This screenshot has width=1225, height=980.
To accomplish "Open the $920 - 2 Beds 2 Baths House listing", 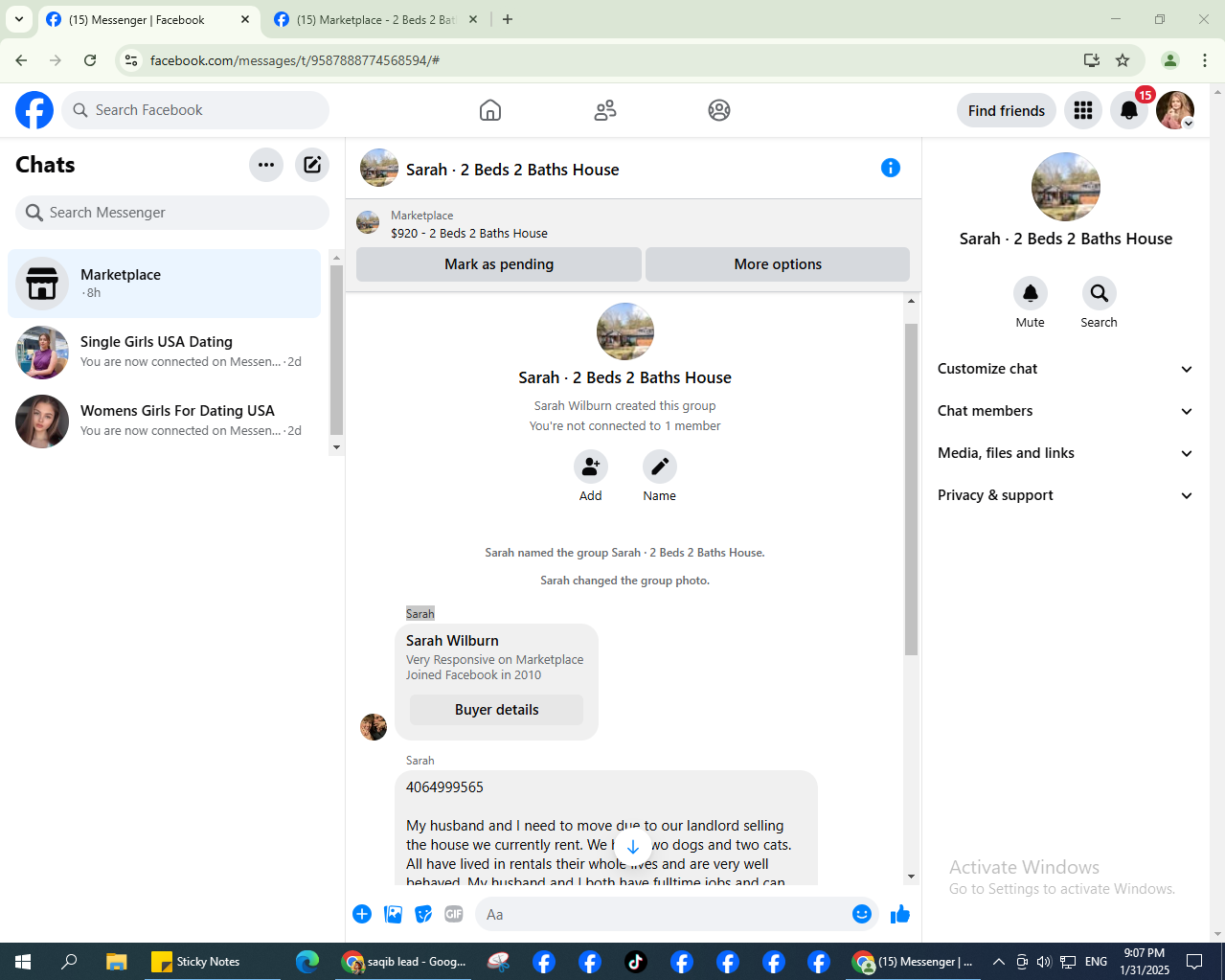I will pos(469,233).
